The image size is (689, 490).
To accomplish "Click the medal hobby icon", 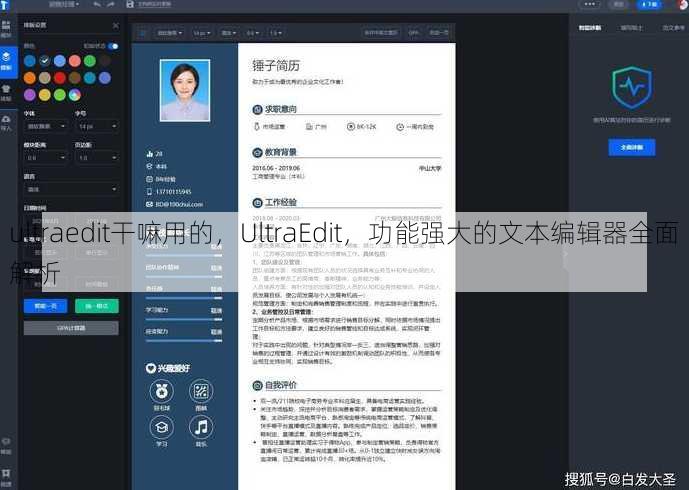I will pyautogui.click(x=162, y=391).
